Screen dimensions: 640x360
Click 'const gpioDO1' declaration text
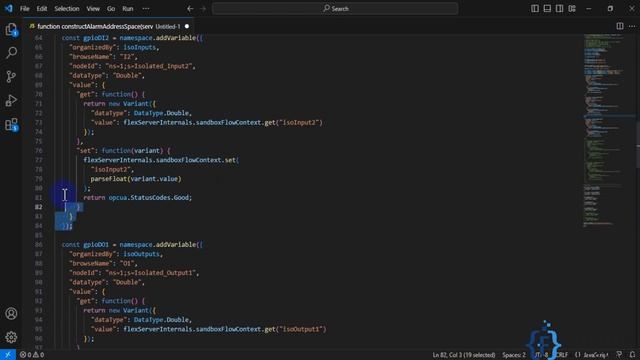[85, 244]
